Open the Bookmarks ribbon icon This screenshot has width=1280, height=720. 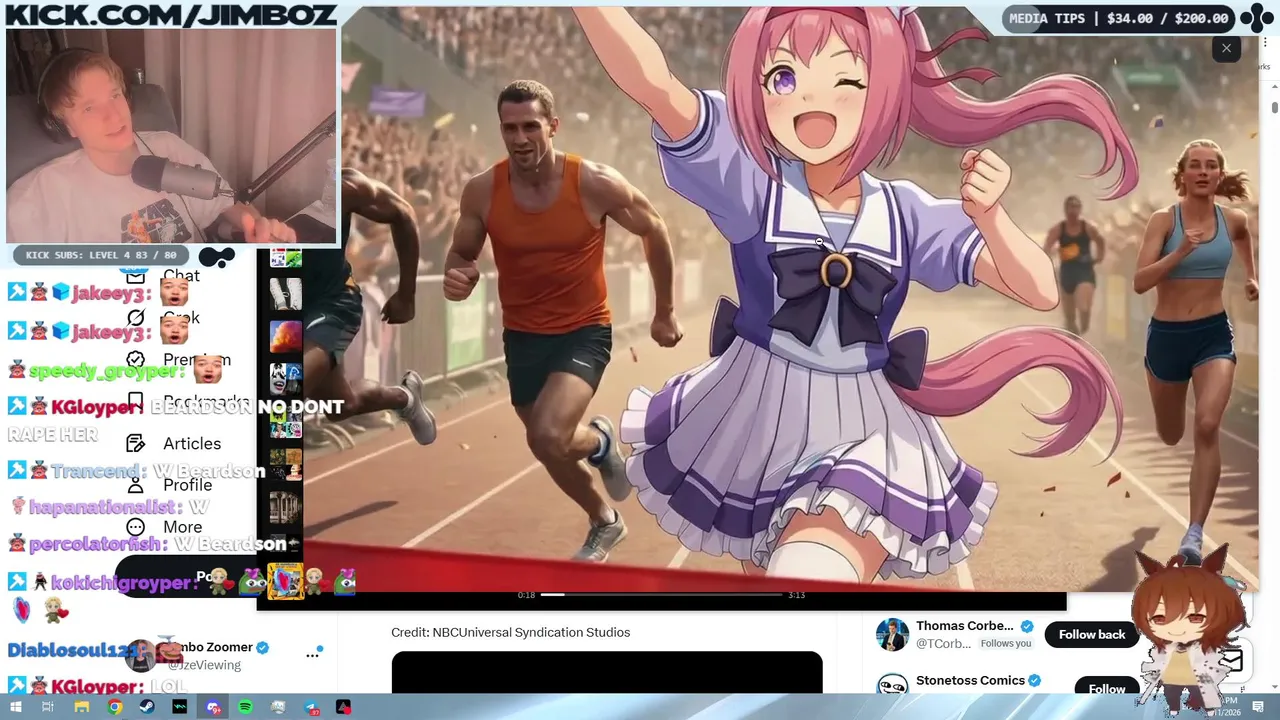(135, 401)
